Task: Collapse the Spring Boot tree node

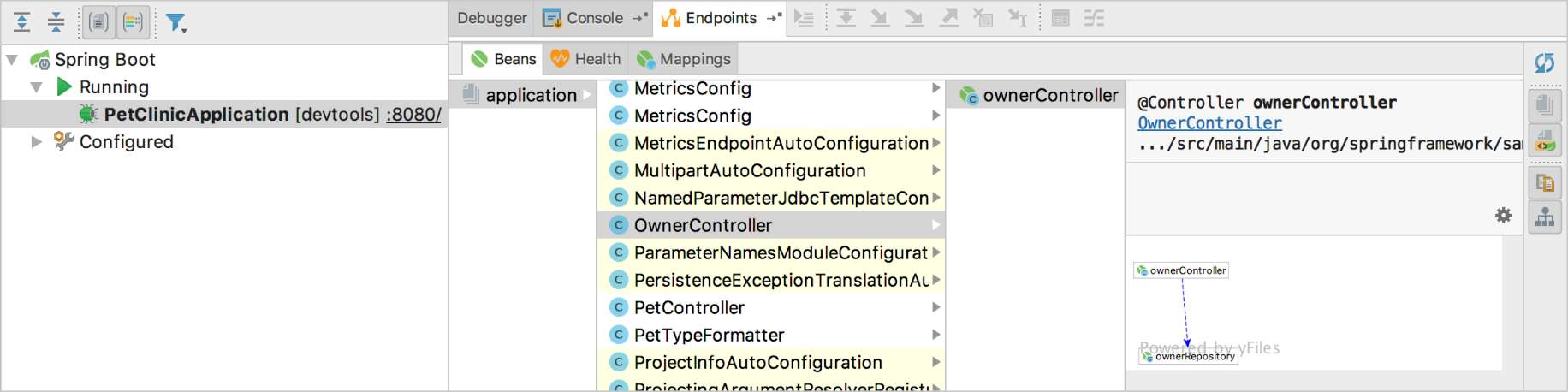Action: coord(13,60)
